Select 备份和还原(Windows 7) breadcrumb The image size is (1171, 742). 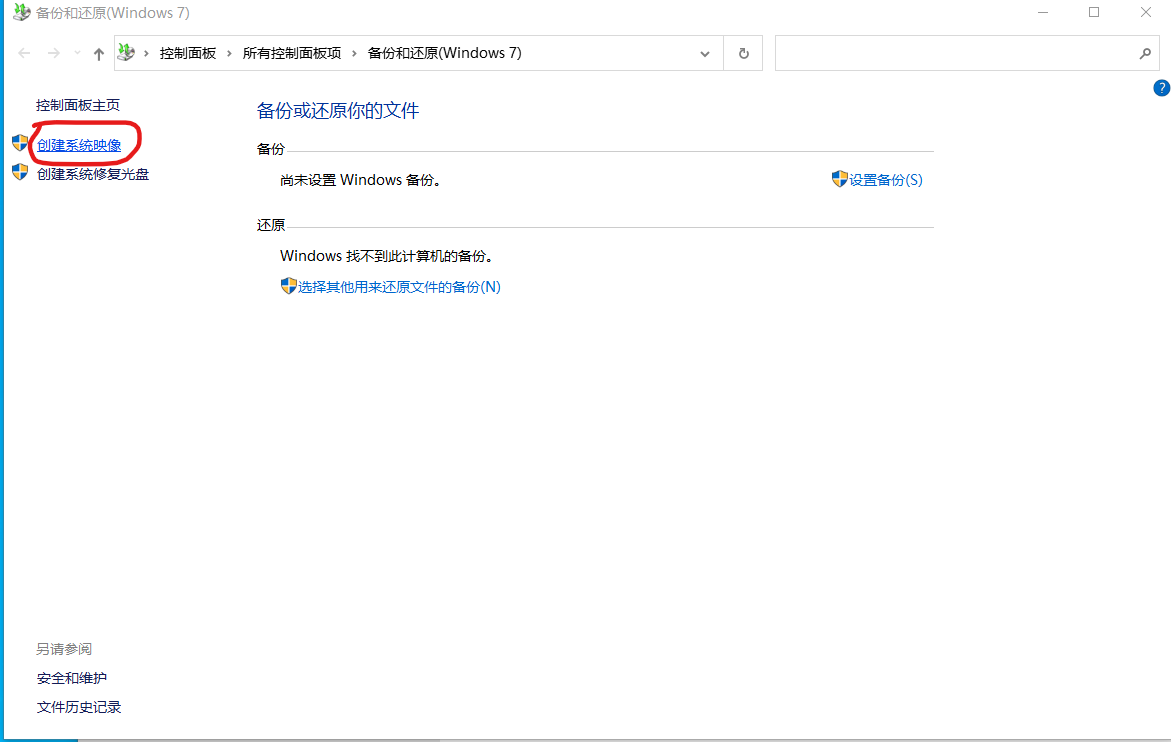444,53
